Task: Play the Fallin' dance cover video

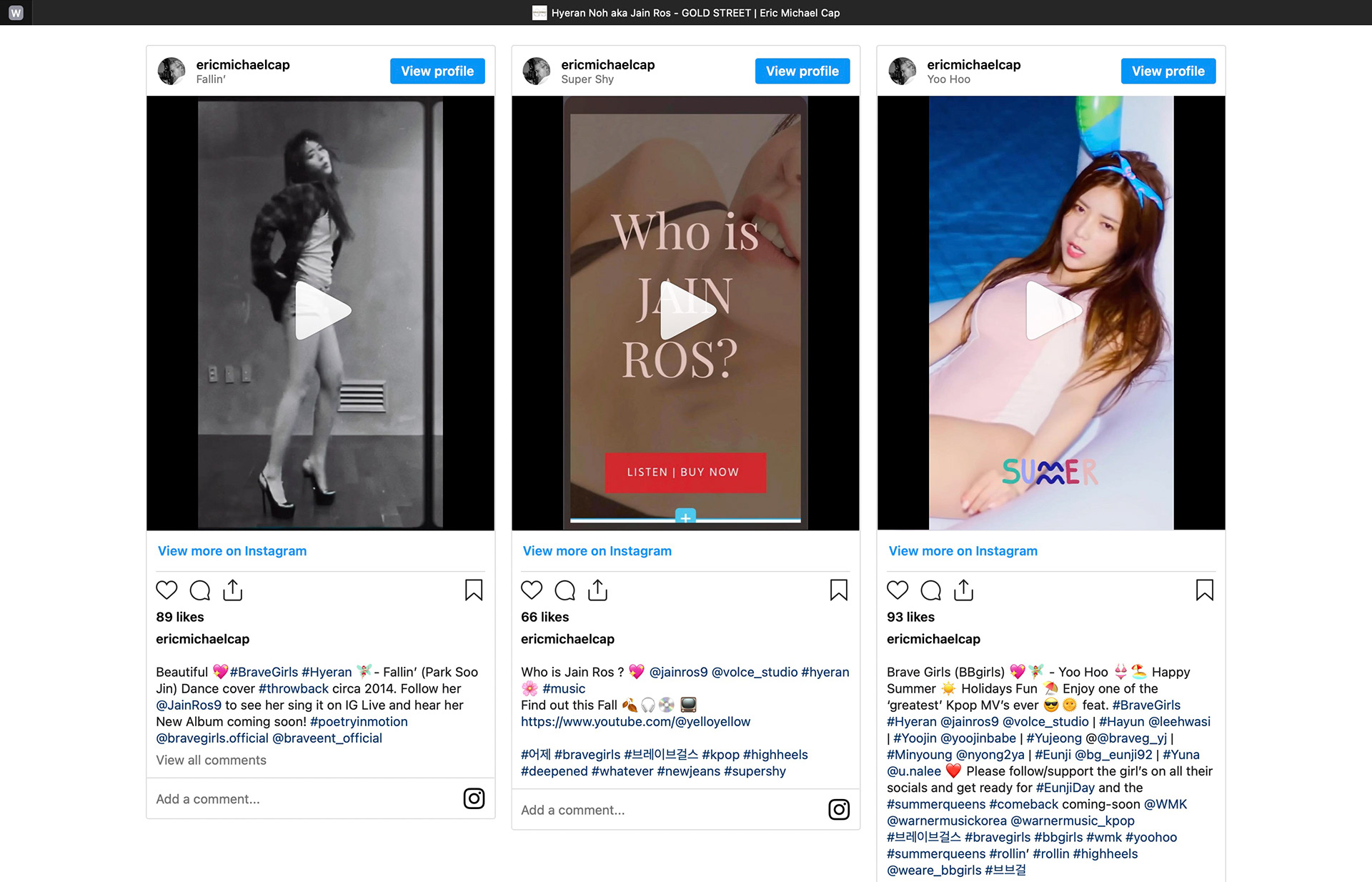Action: (x=320, y=311)
